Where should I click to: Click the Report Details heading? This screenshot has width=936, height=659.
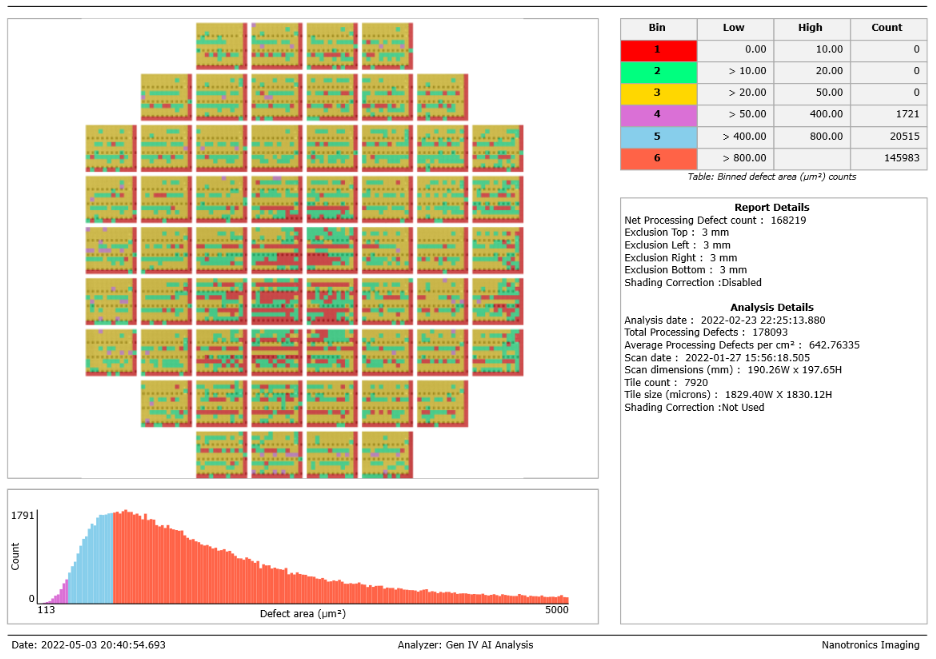[771, 208]
